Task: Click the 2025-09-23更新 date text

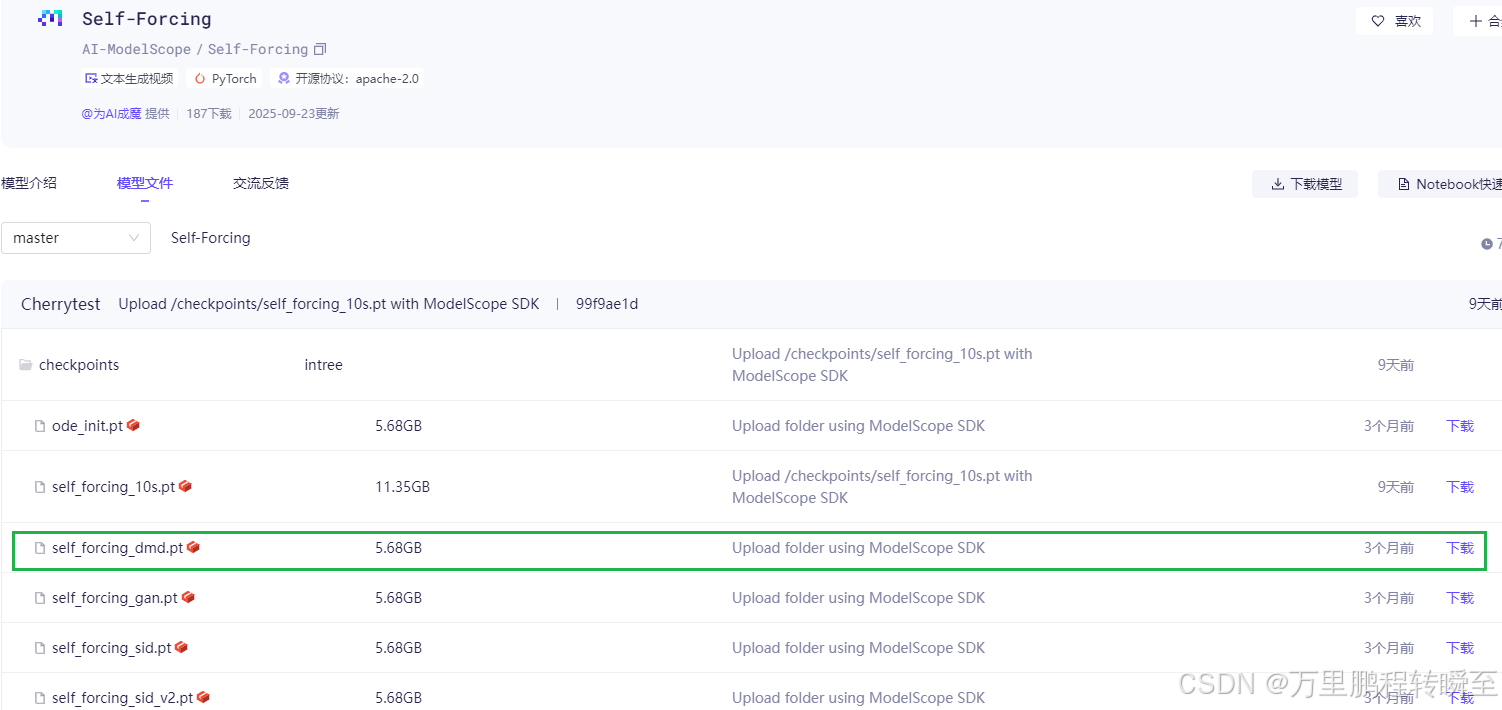Action: (x=294, y=114)
